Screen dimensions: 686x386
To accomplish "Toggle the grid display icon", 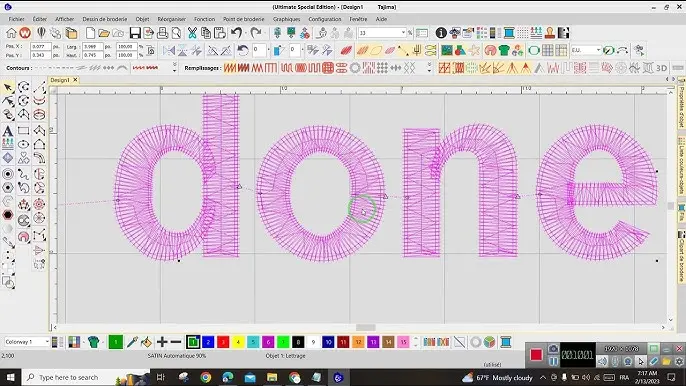I will 548,51.
